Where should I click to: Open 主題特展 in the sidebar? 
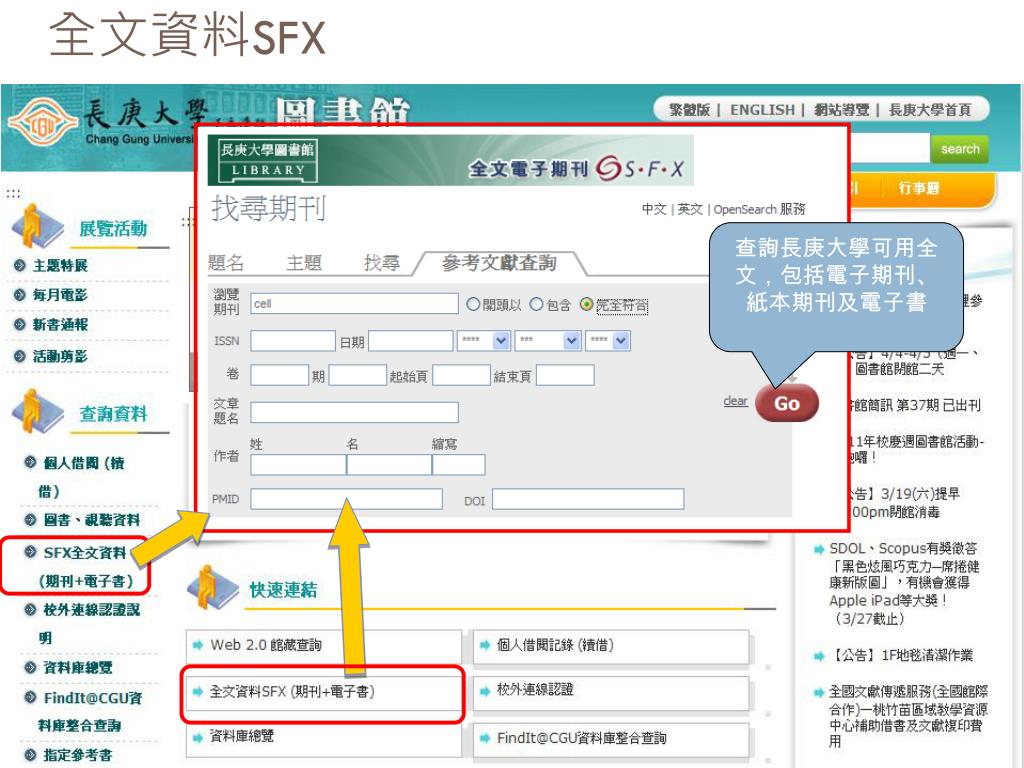point(59,265)
